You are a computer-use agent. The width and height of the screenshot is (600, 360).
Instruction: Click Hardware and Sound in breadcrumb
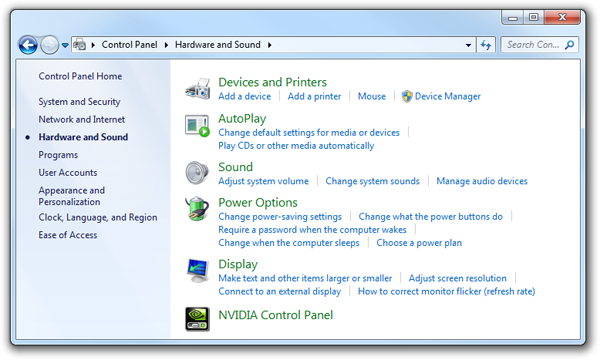(x=218, y=45)
